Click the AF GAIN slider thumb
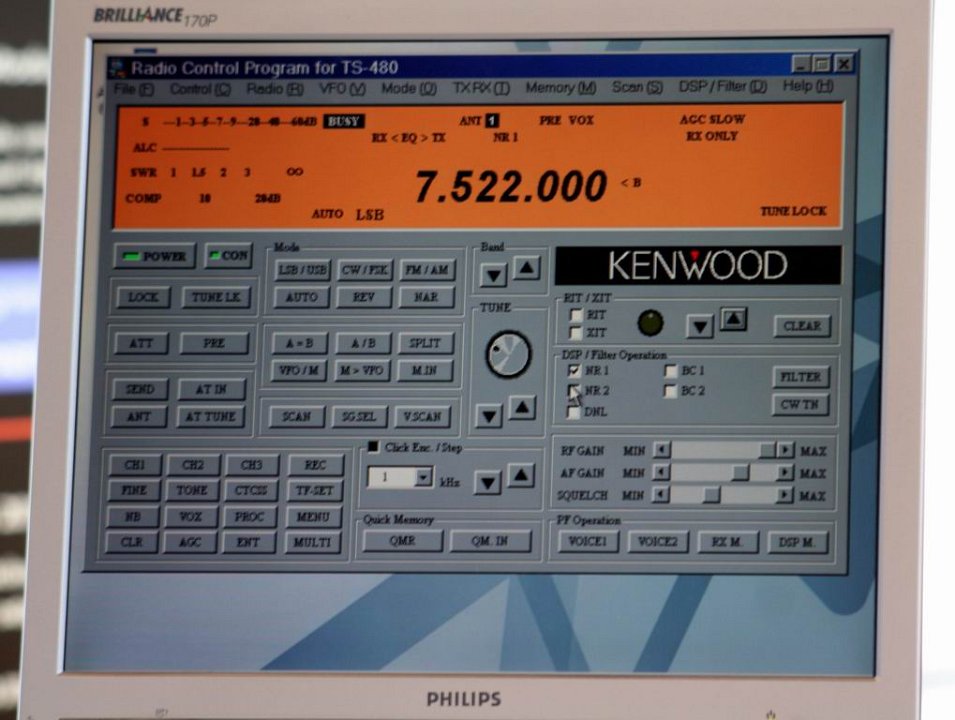The width and height of the screenshot is (955, 720). click(740, 473)
